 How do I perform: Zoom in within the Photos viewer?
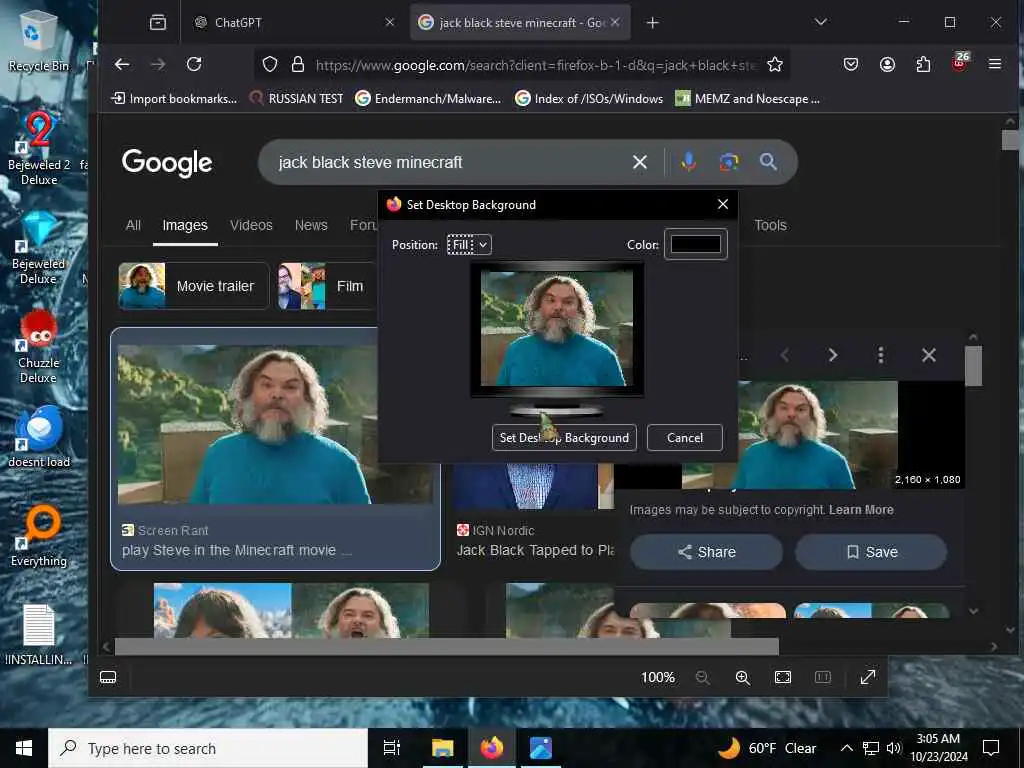(743, 677)
